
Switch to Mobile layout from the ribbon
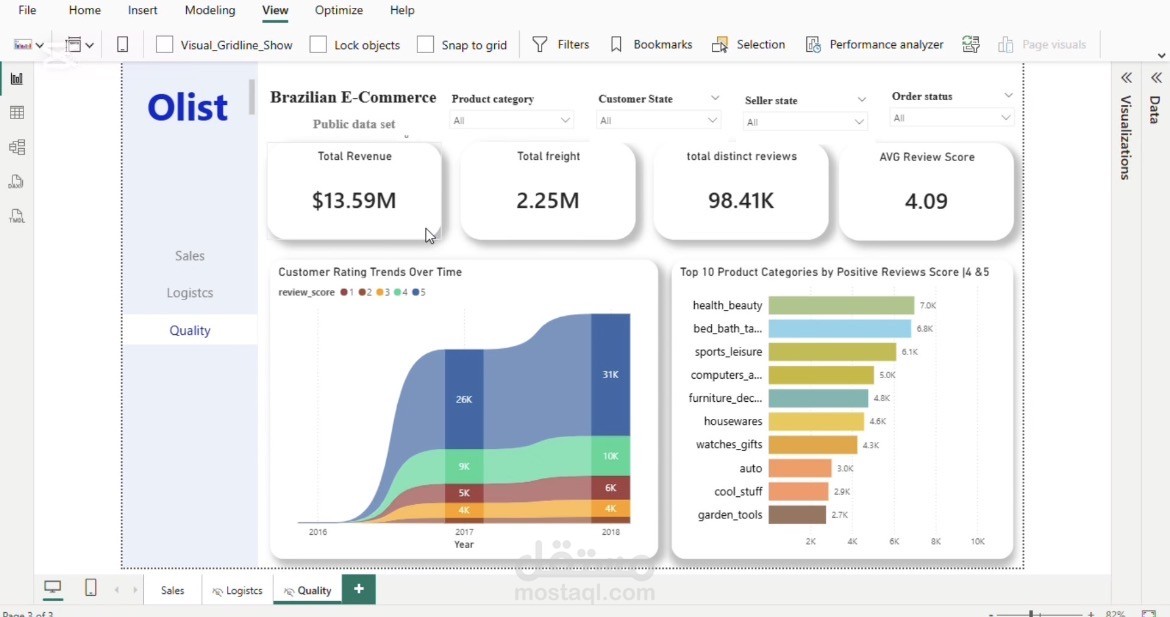122,45
